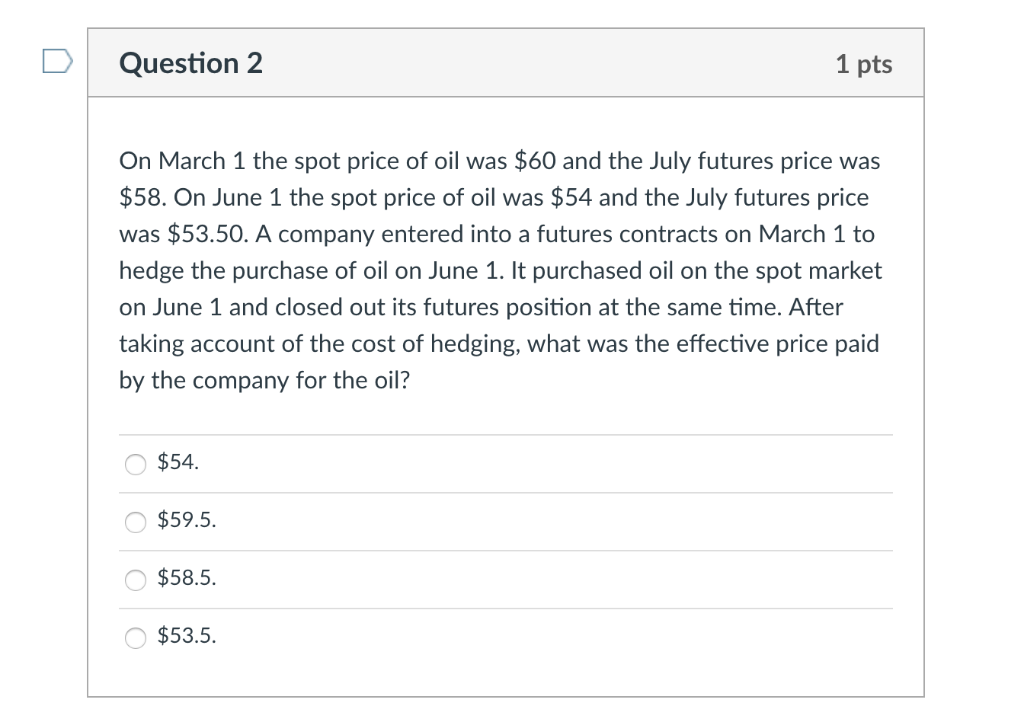Click the topmost answer row in the list
The height and width of the screenshot is (722, 1024).
pyautogui.click(x=500, y=463)
